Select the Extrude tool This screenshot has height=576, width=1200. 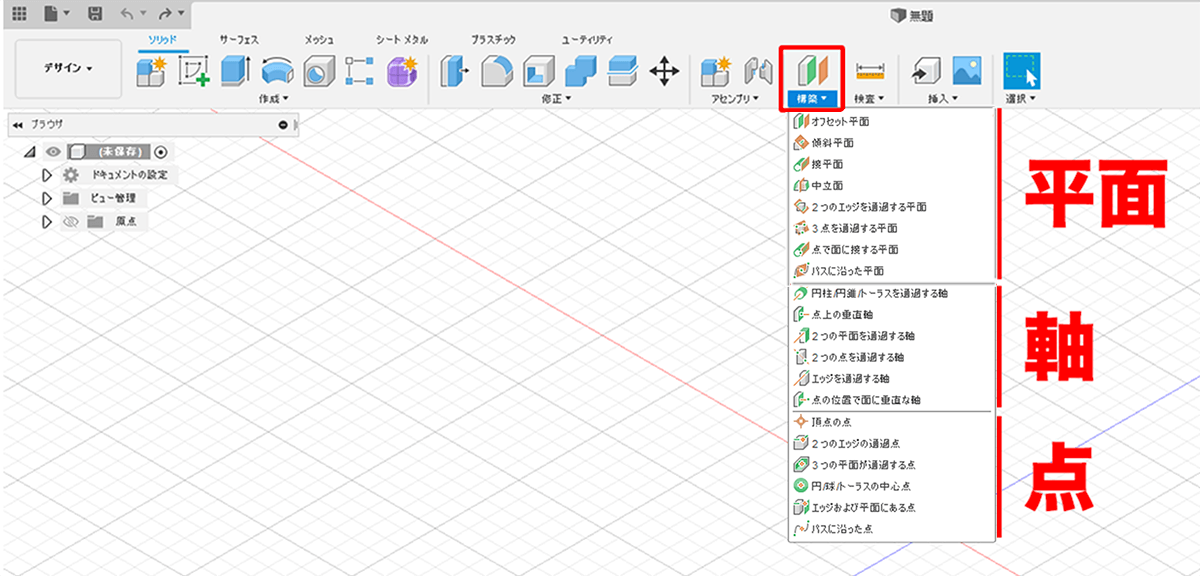point(236,71)
